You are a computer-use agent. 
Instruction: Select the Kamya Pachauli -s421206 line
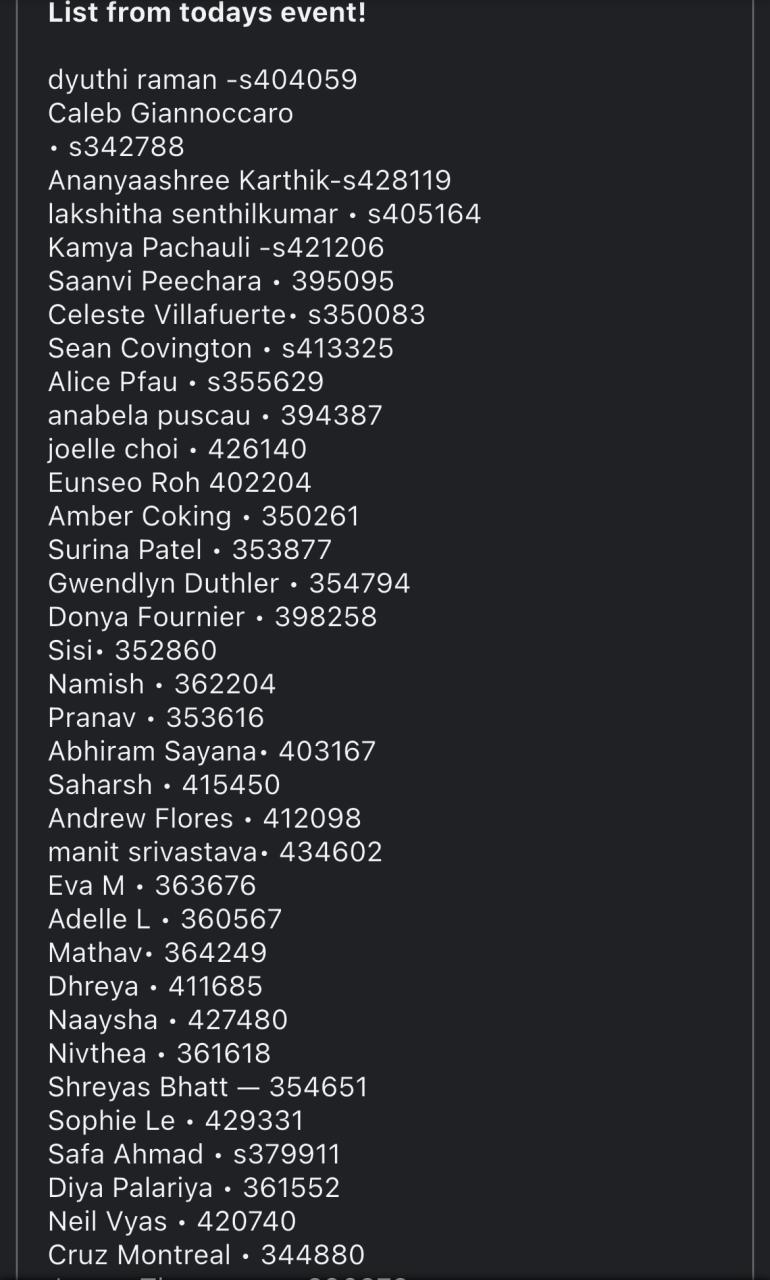click(x=216, y=247)
